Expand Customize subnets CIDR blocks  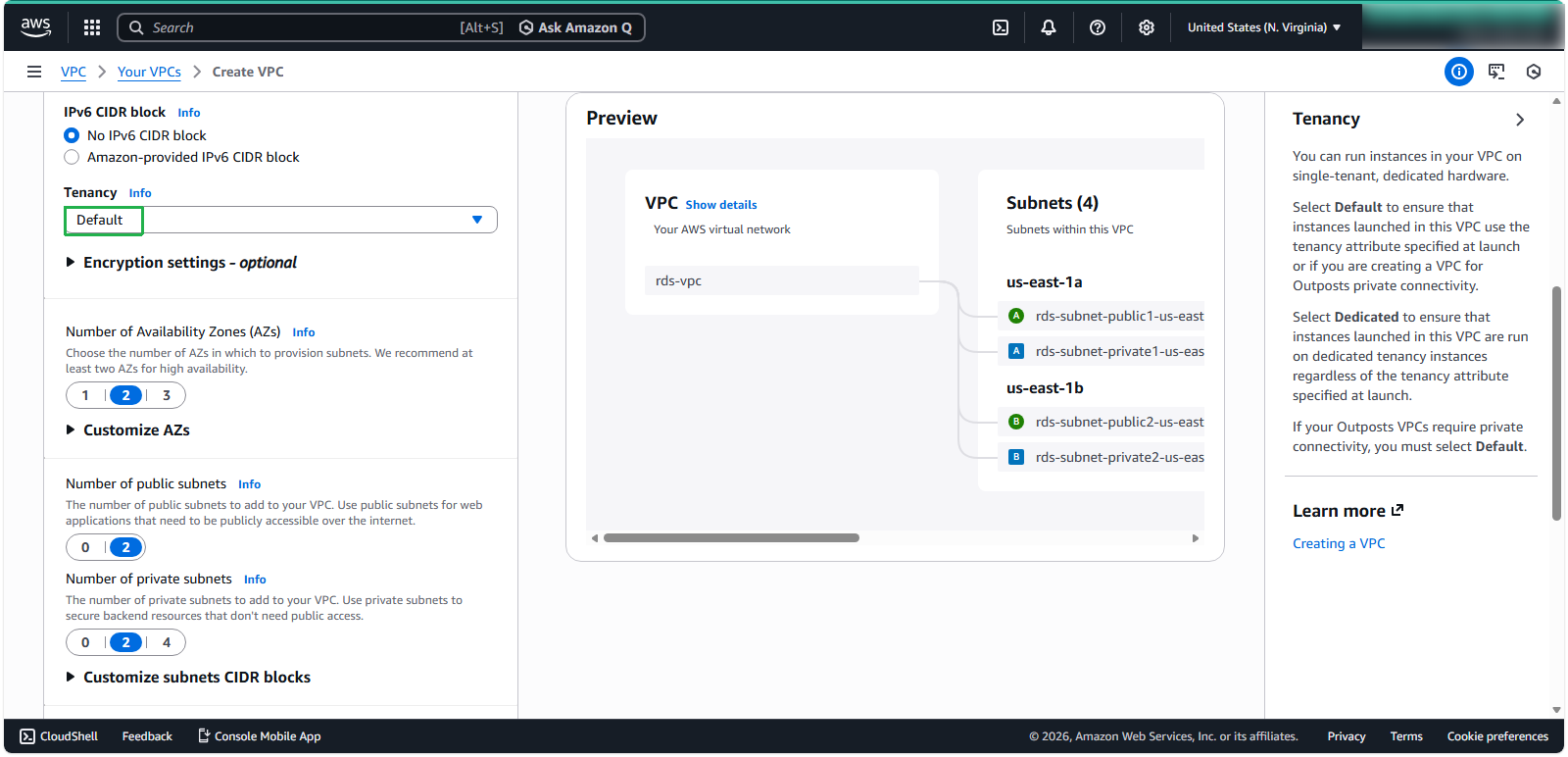pos(188,678)
